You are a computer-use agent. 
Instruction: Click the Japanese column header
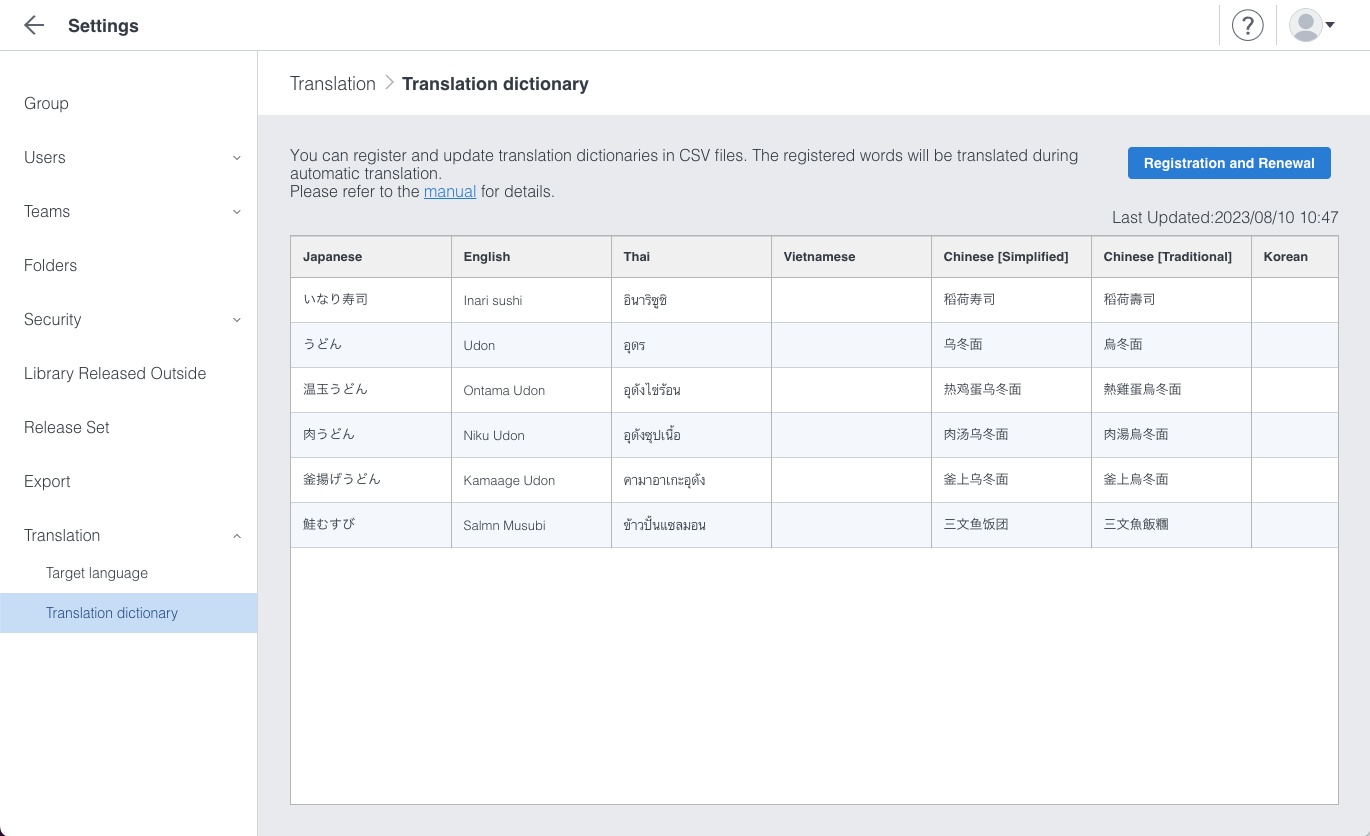332,257
